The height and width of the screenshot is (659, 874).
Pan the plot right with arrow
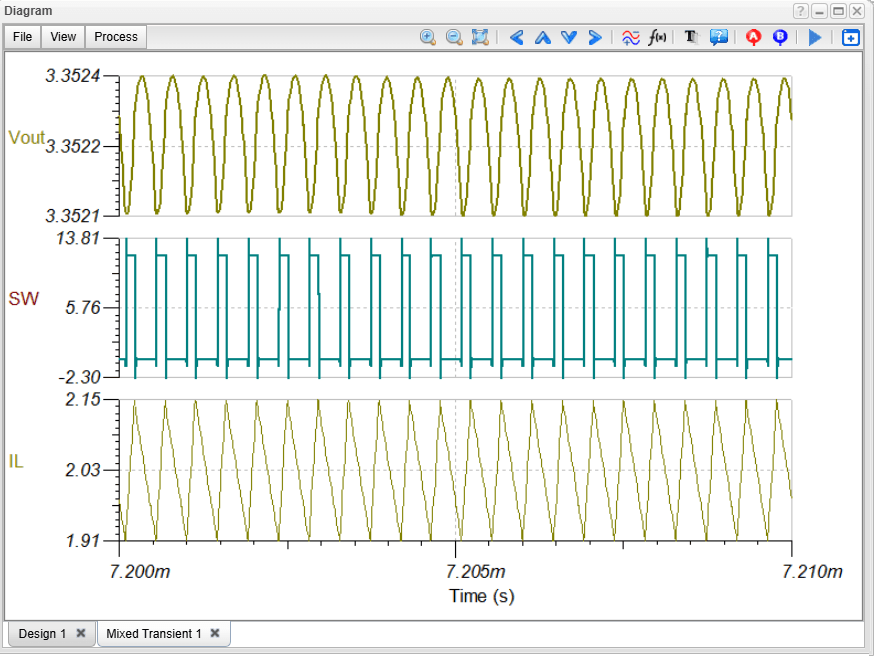point(595,37)
